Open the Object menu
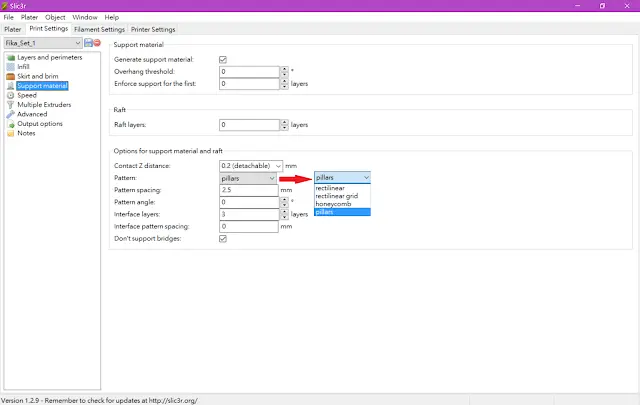The height and width of the screenshot is (405, 640). 55,17
